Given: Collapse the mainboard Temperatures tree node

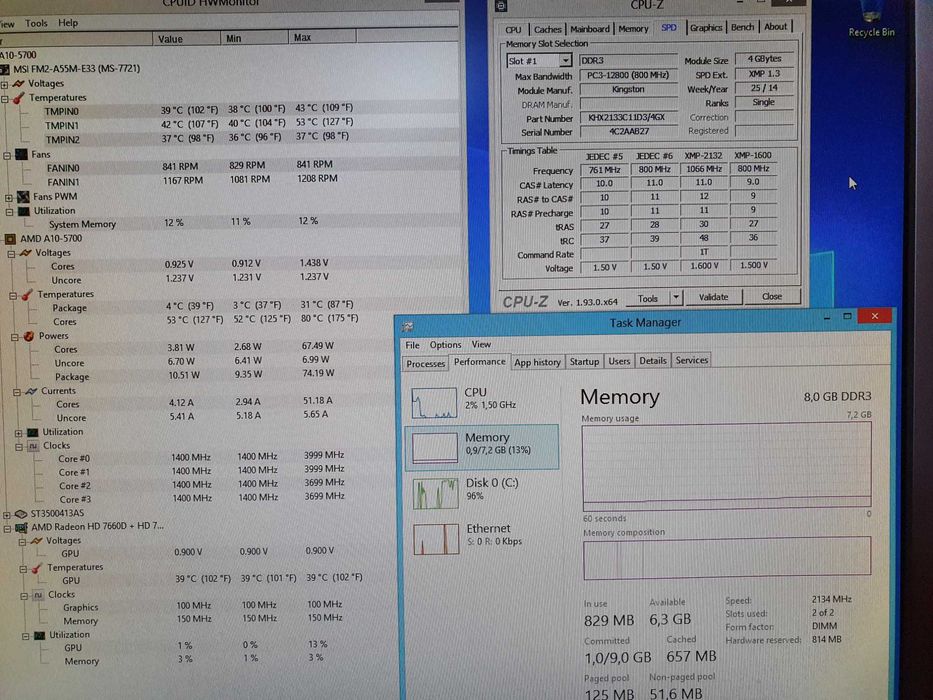Looking at the screenshot, I should 5,99.
